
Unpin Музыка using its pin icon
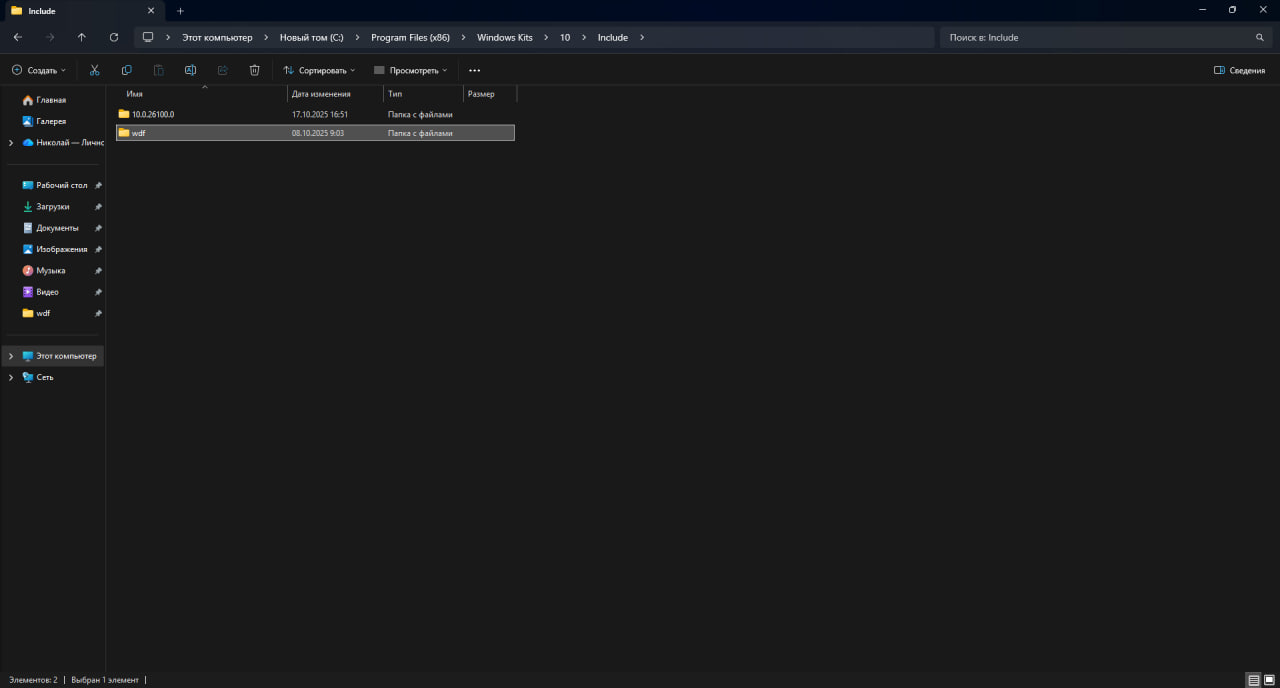pos(98,271)
